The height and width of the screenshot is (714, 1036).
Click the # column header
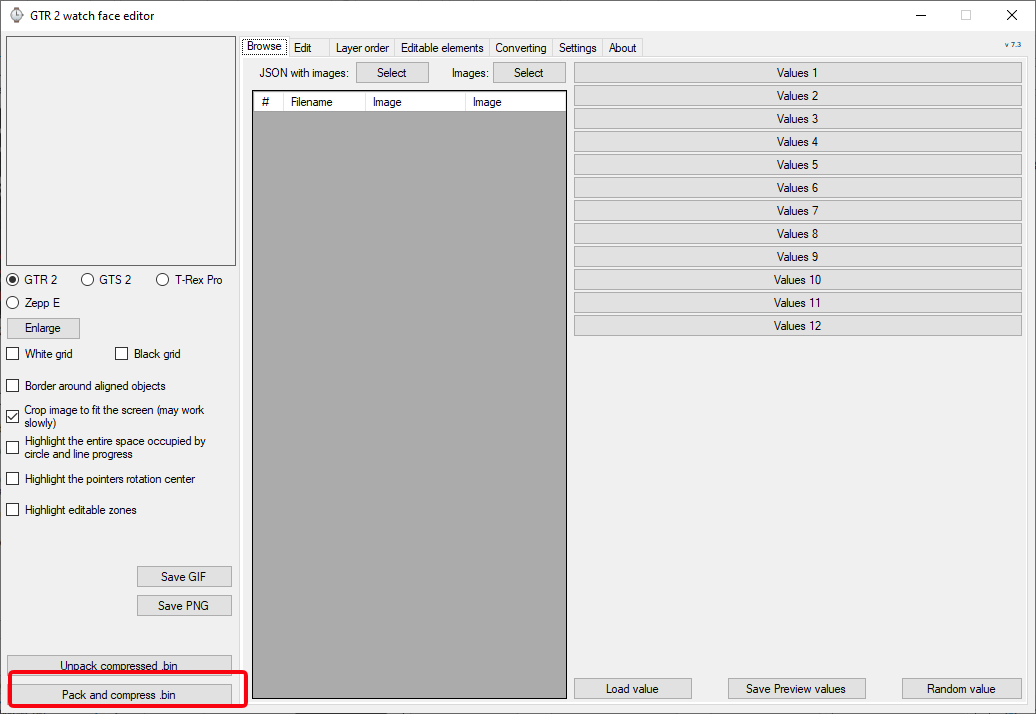(268, 102)
